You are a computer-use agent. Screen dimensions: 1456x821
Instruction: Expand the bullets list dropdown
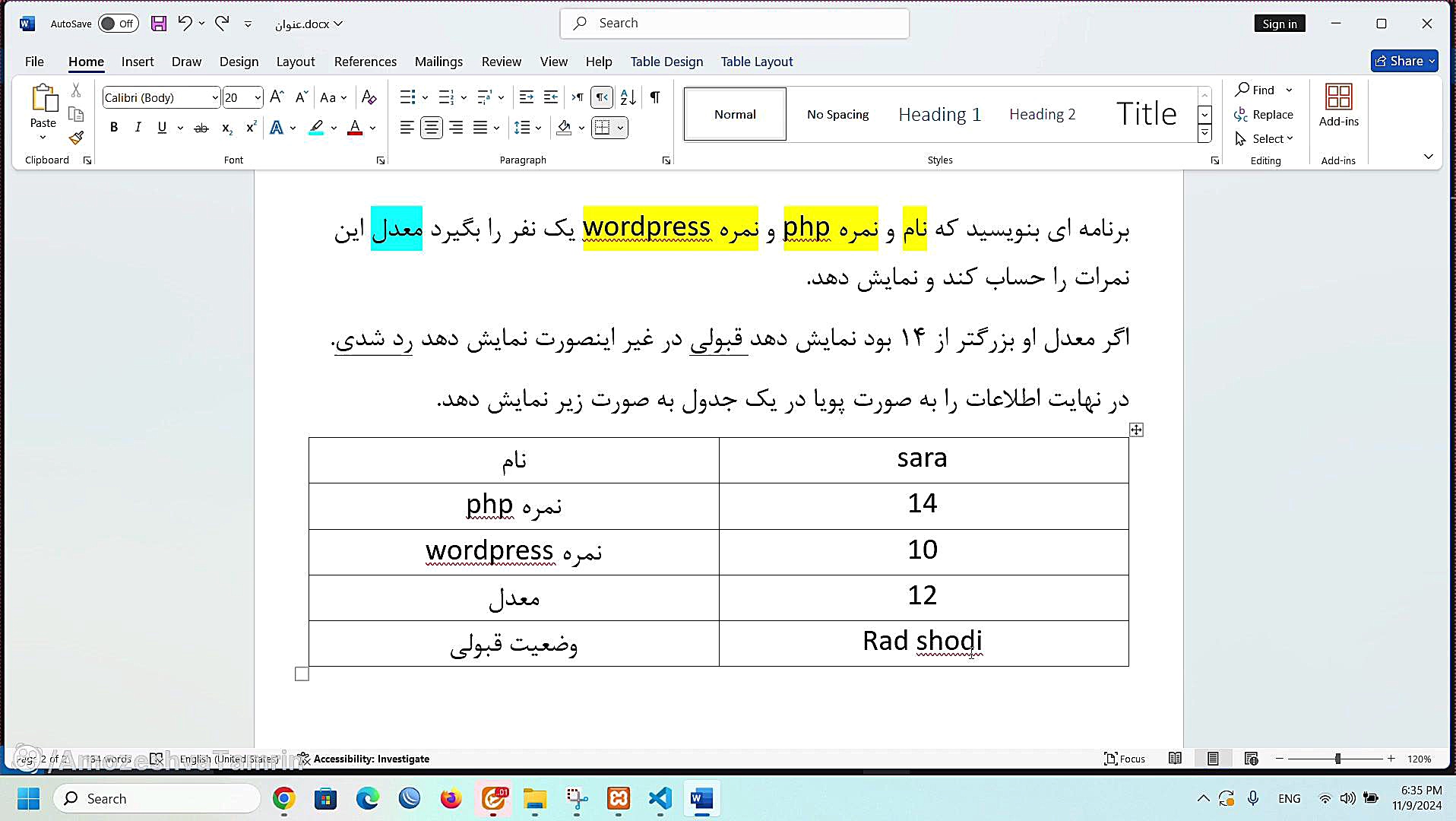coord(425,97)
